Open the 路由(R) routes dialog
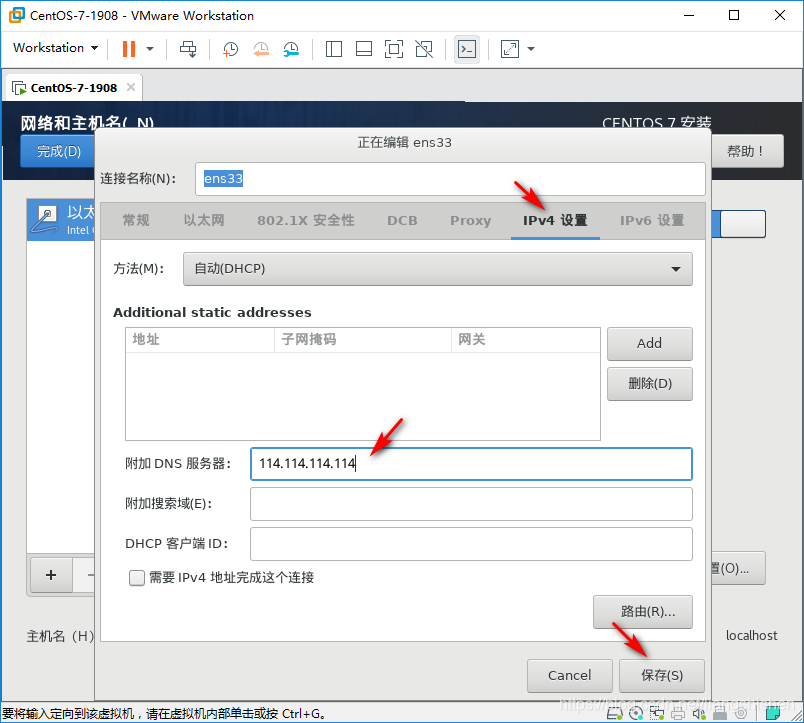The image size is (804, 723). [x=643, y=612]
